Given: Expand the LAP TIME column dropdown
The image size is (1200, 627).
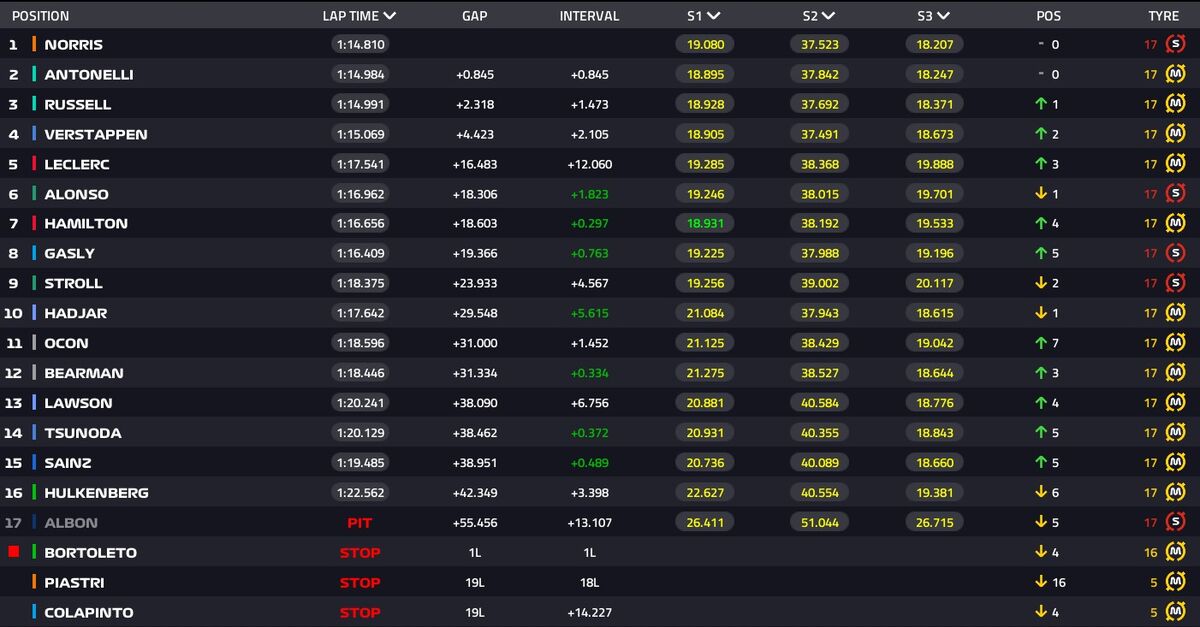Looking at the screenshot, I should [389, 16].
